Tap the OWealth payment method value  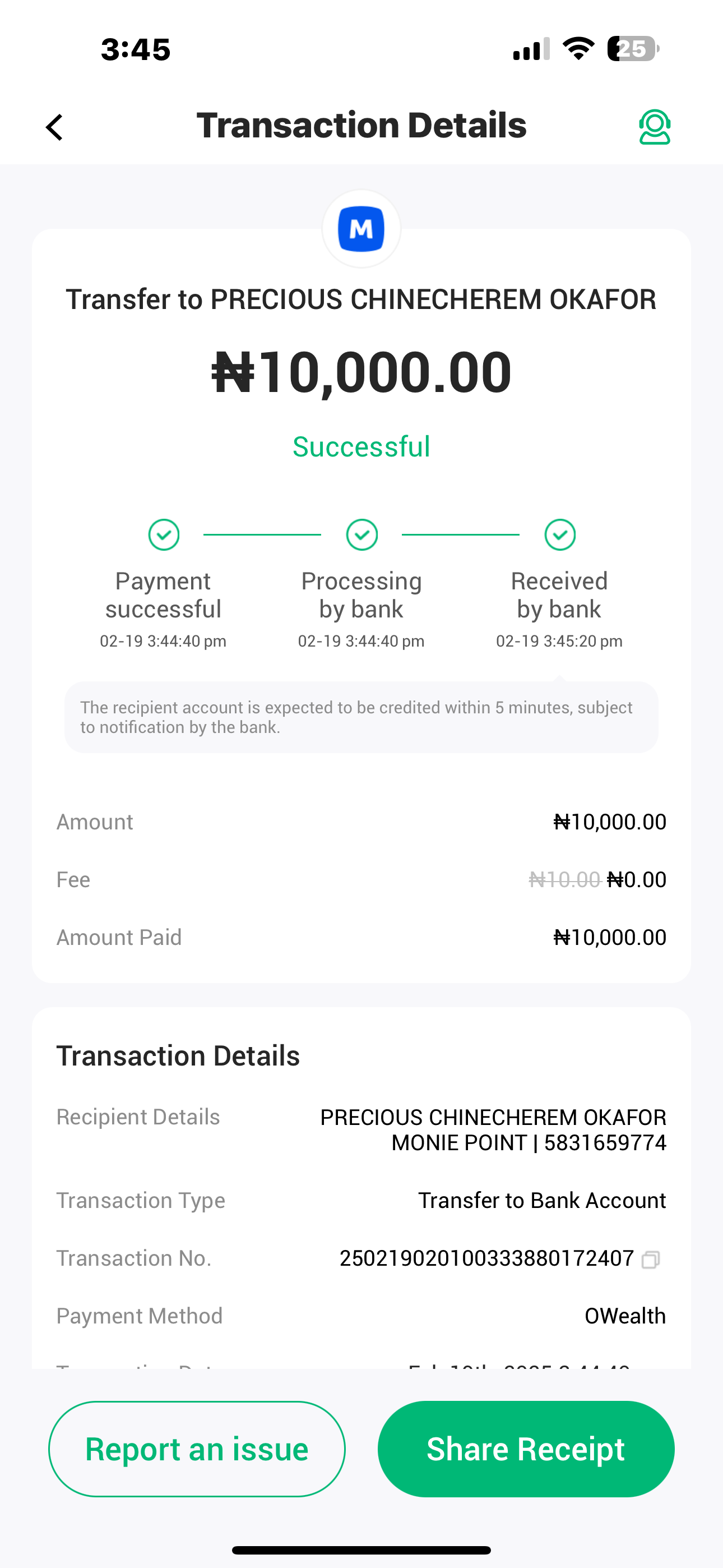click(x=625, y=1316)
